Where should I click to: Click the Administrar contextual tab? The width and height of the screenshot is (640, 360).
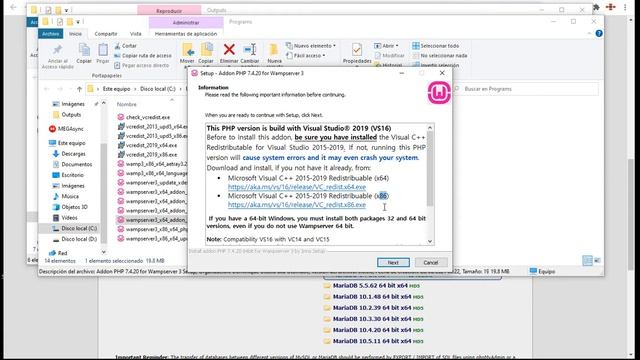coord(186,22)
